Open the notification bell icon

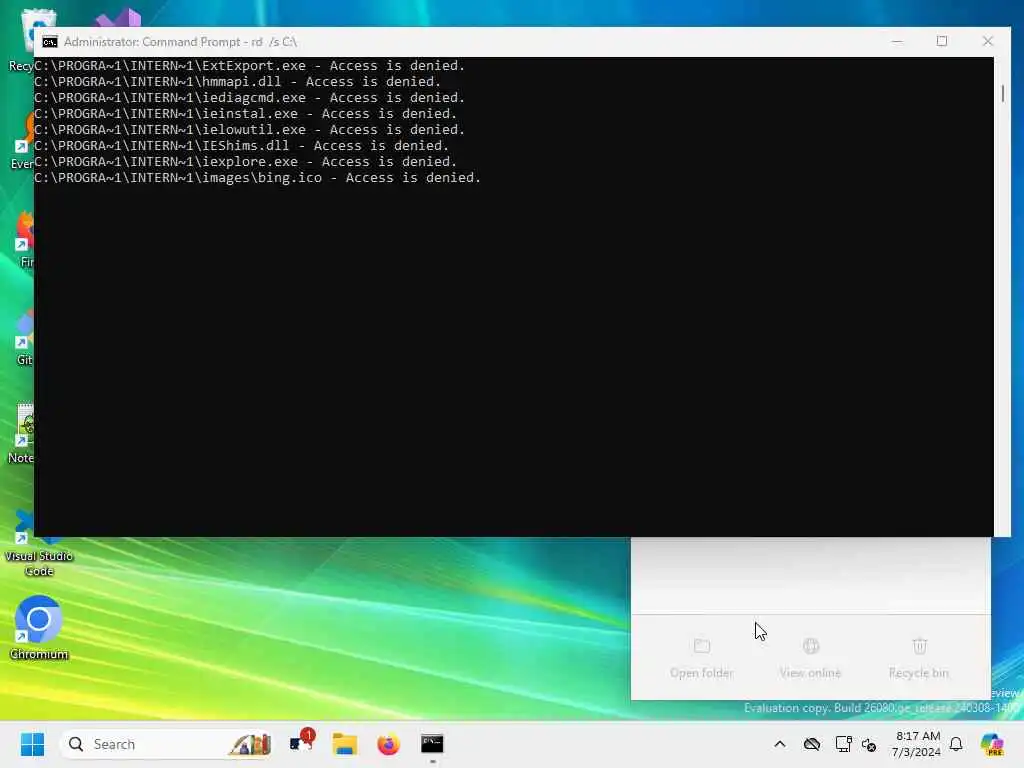tap(956, 744)
